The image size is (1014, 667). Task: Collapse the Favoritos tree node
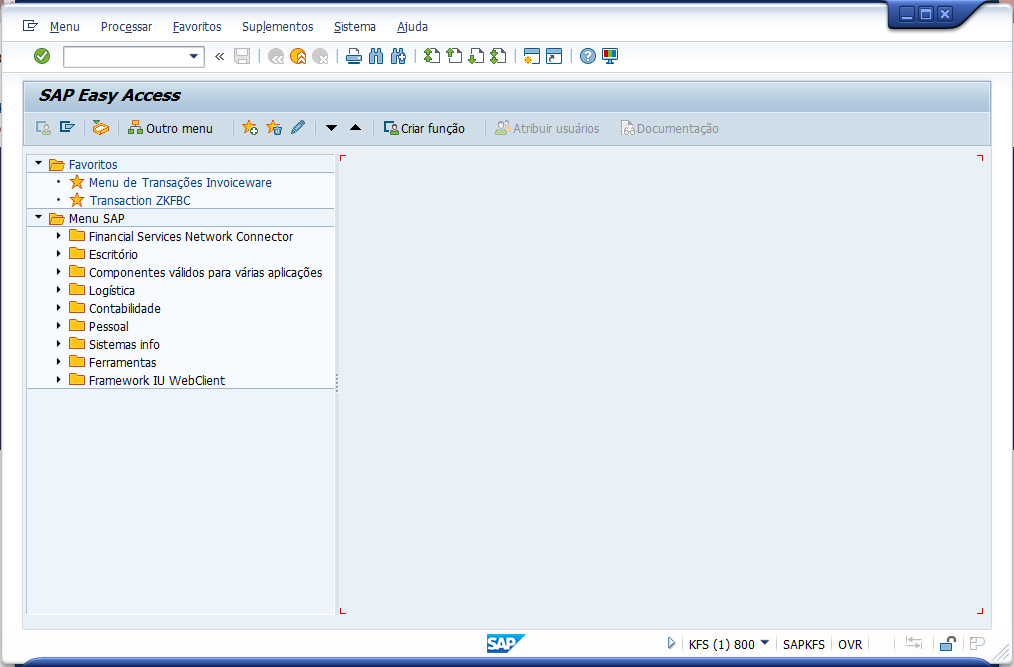click(39, 164)
